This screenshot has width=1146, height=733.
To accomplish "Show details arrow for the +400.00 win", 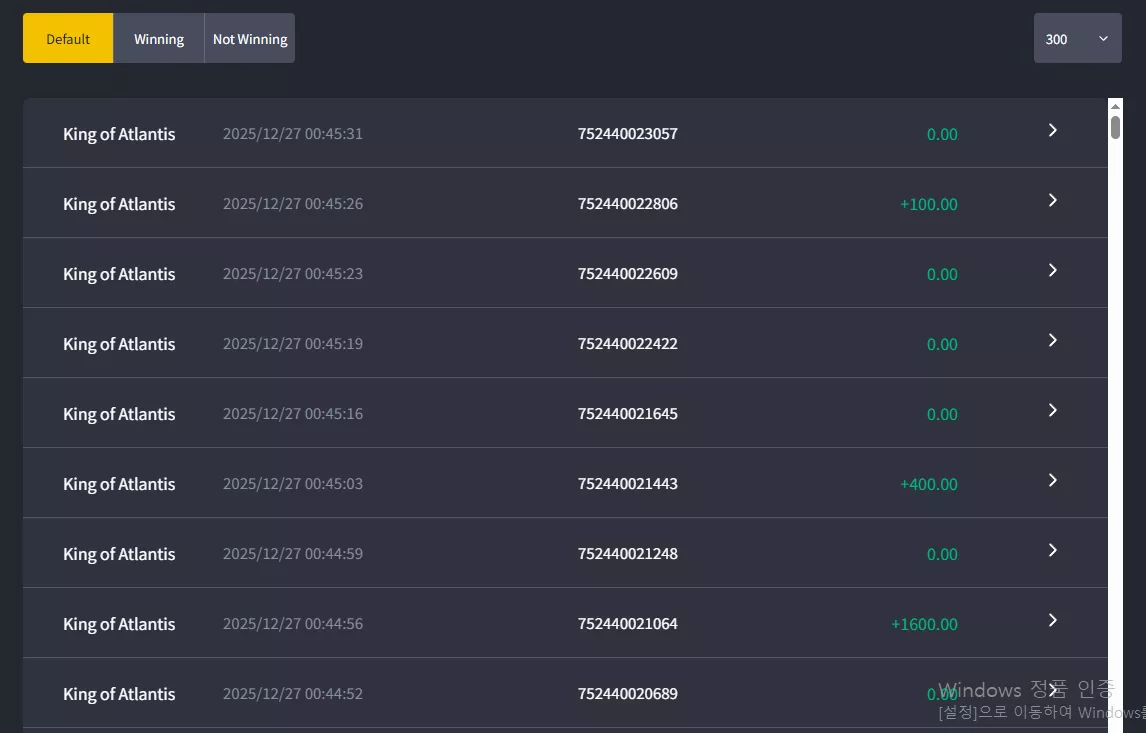I will (x=1052, y=480).
